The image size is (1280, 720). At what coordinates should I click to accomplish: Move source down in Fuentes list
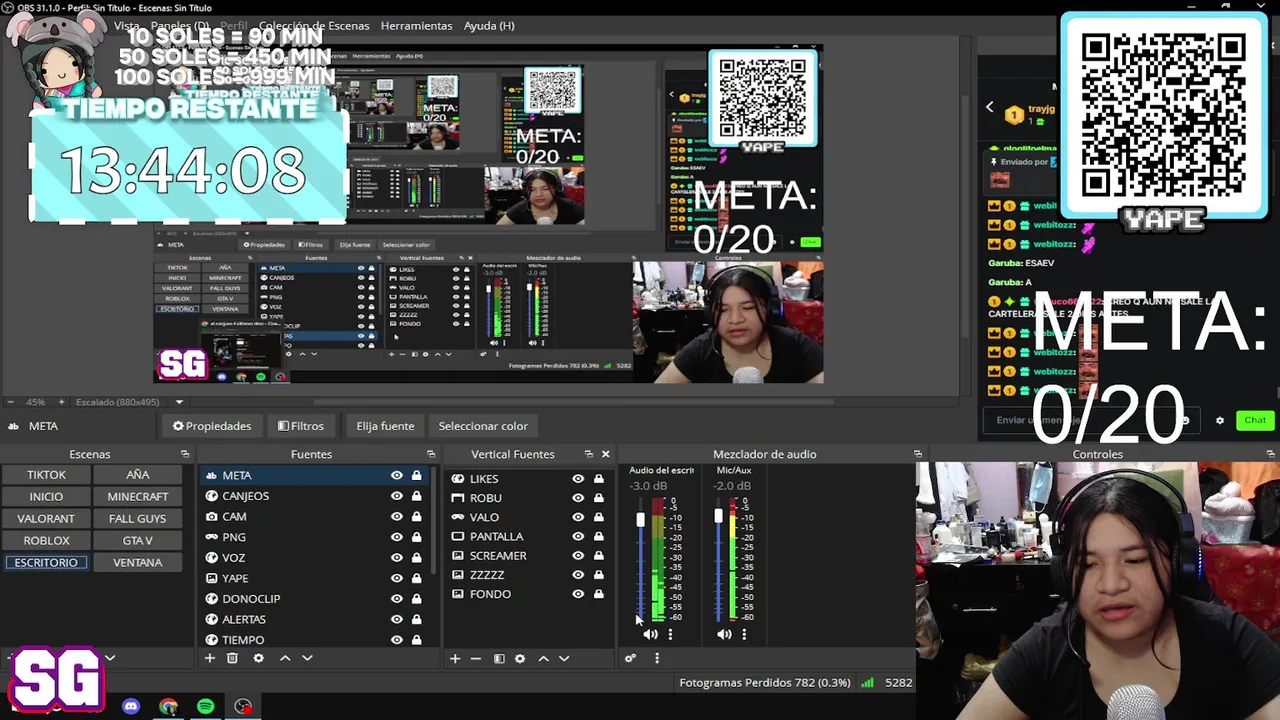[307, 658]
